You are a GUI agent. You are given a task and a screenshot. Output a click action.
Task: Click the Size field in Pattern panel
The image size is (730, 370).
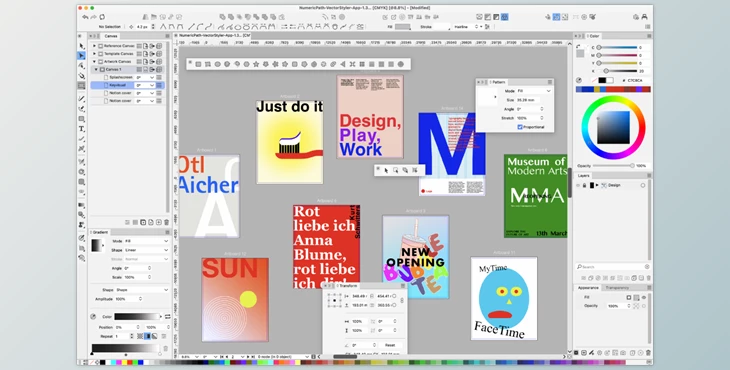(527, 100)
